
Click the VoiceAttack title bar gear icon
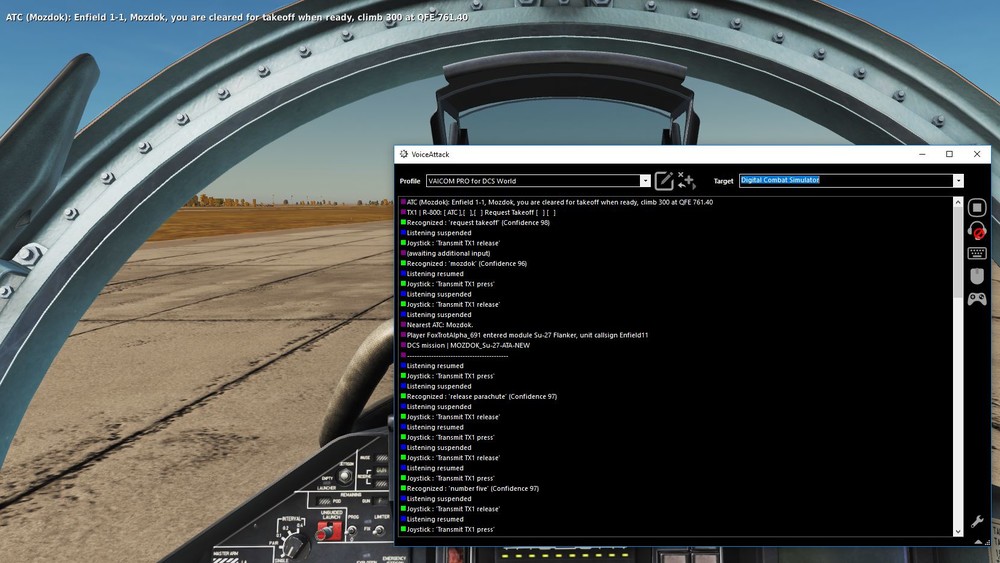click(x=403, y=154)
